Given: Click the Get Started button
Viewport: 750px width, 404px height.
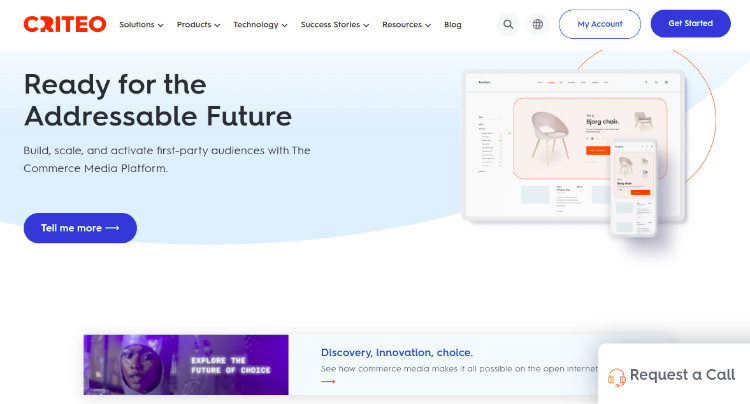Looking at the screenshot, I should point(690,23).
